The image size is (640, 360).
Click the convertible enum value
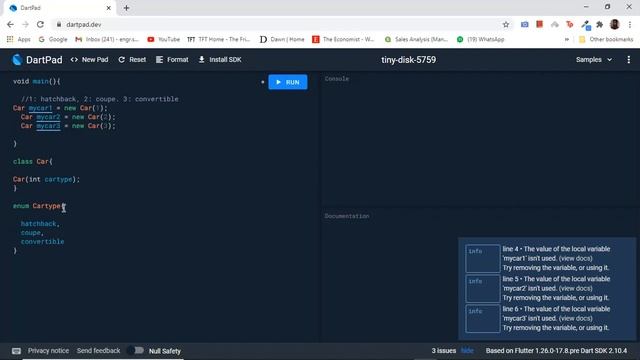pos(42,242)
